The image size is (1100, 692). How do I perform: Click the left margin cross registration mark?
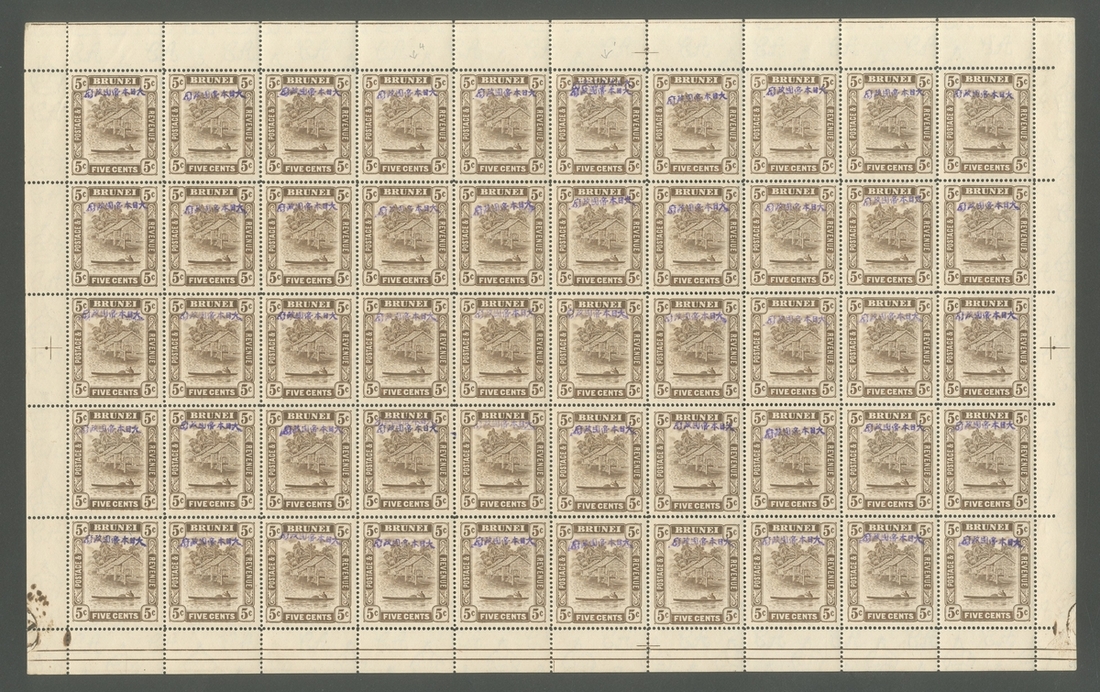(x=46, y=346)
